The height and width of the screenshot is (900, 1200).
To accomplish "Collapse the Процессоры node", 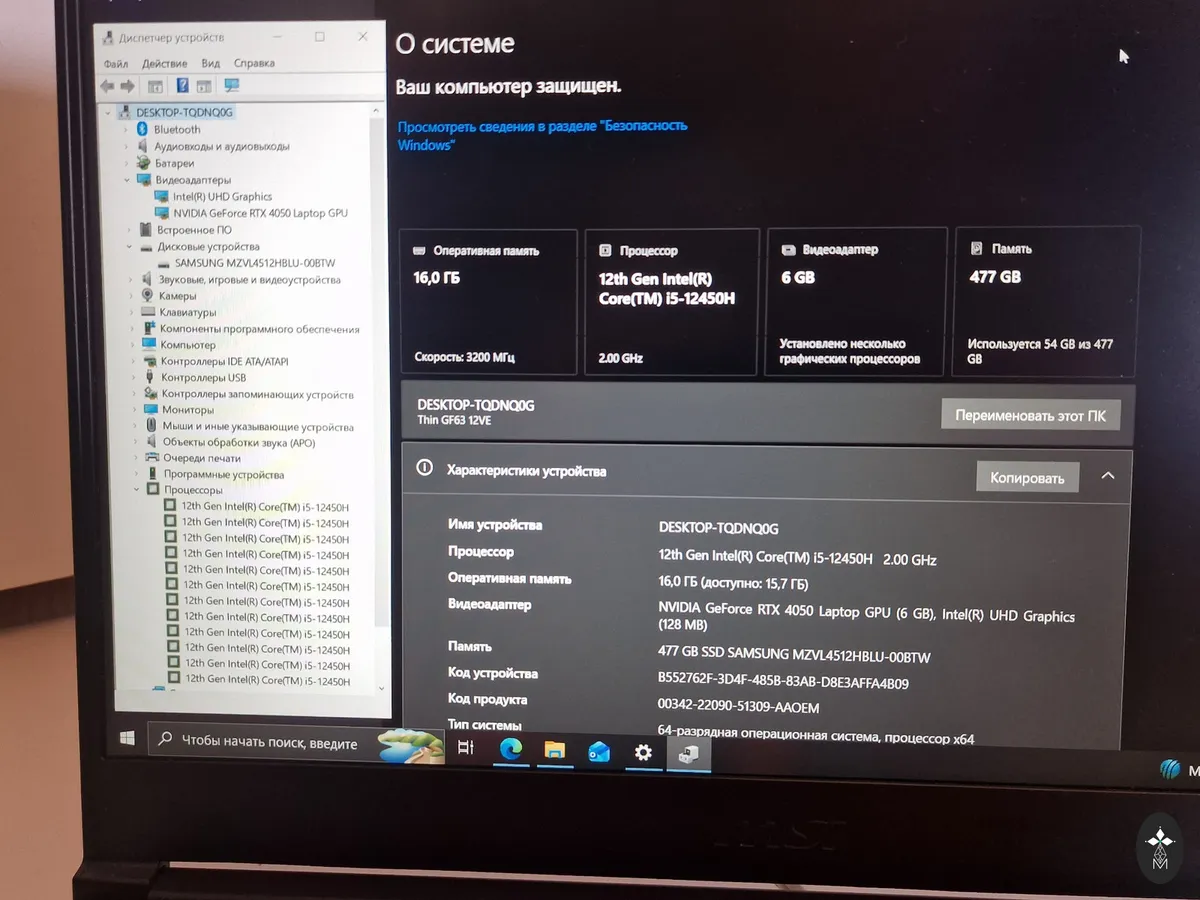I will pyautogui.click(x=137, y=490).
